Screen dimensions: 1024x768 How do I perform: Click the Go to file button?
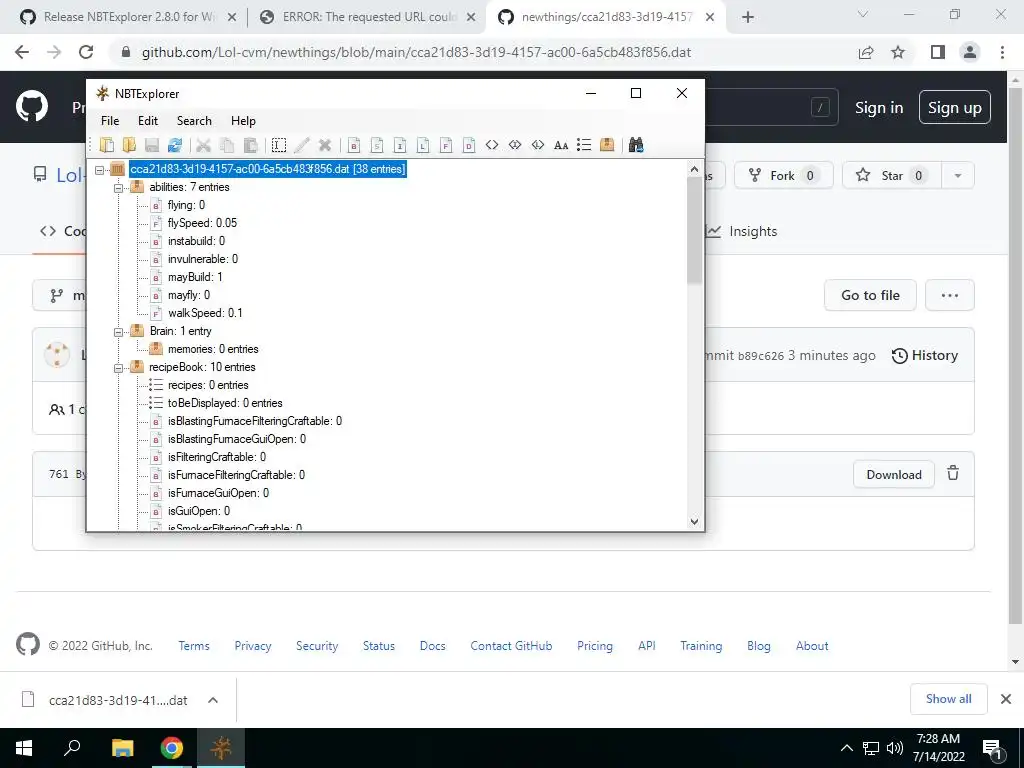click(870, 295)
